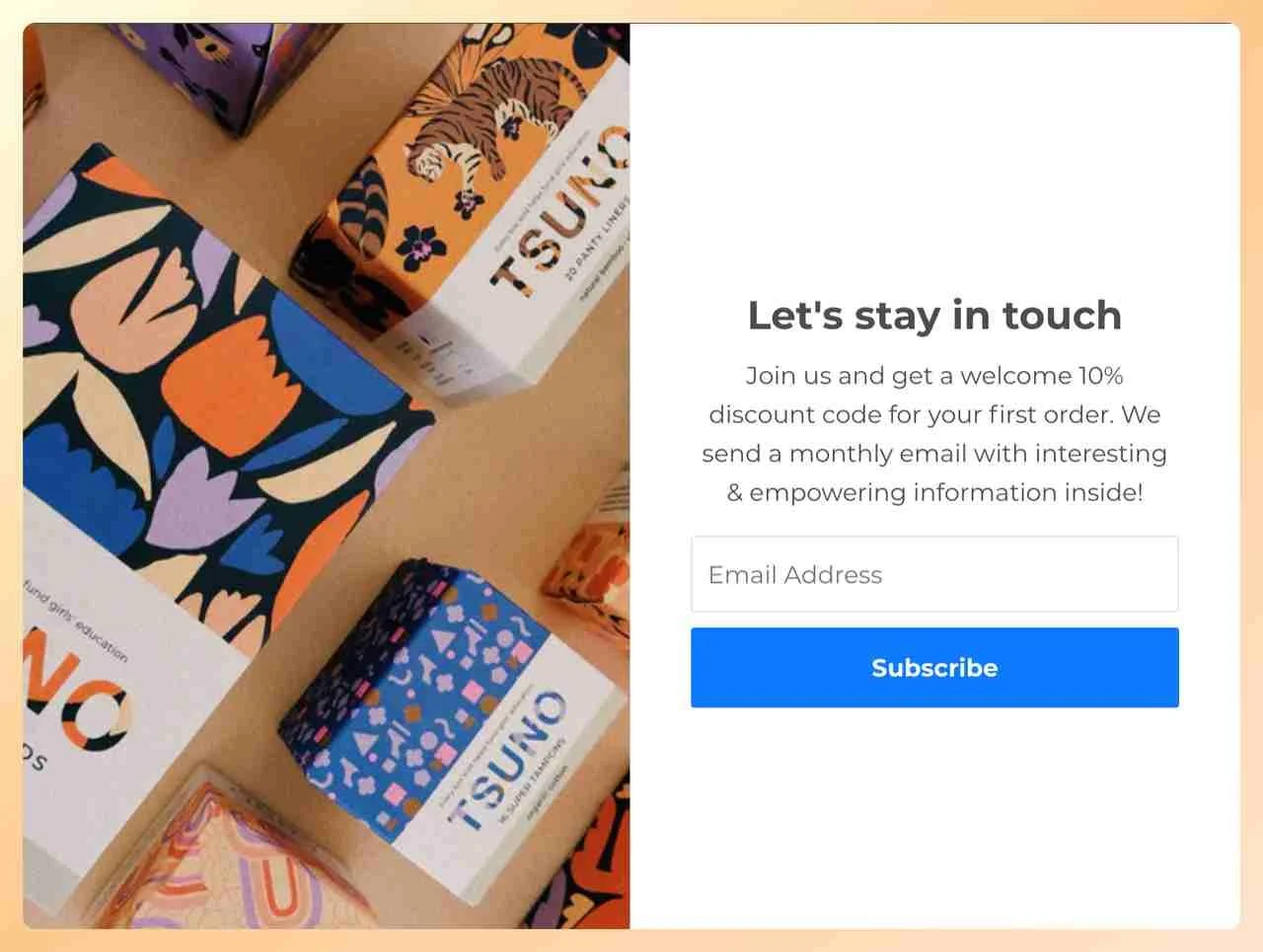Click the welcome 10% discount description text

934,434
